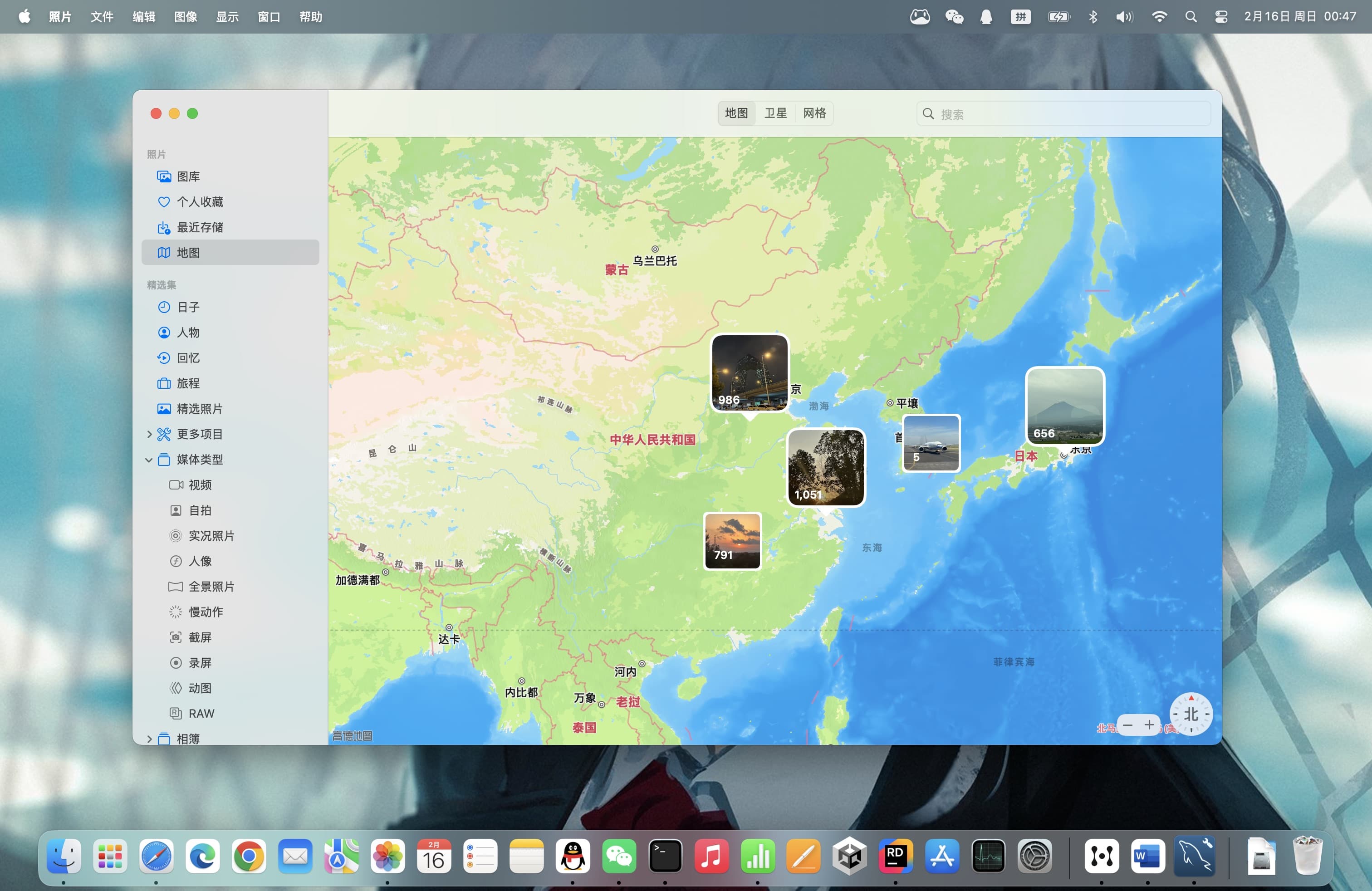Open 截屏 screenshots media type

click(x=200, y=637)
